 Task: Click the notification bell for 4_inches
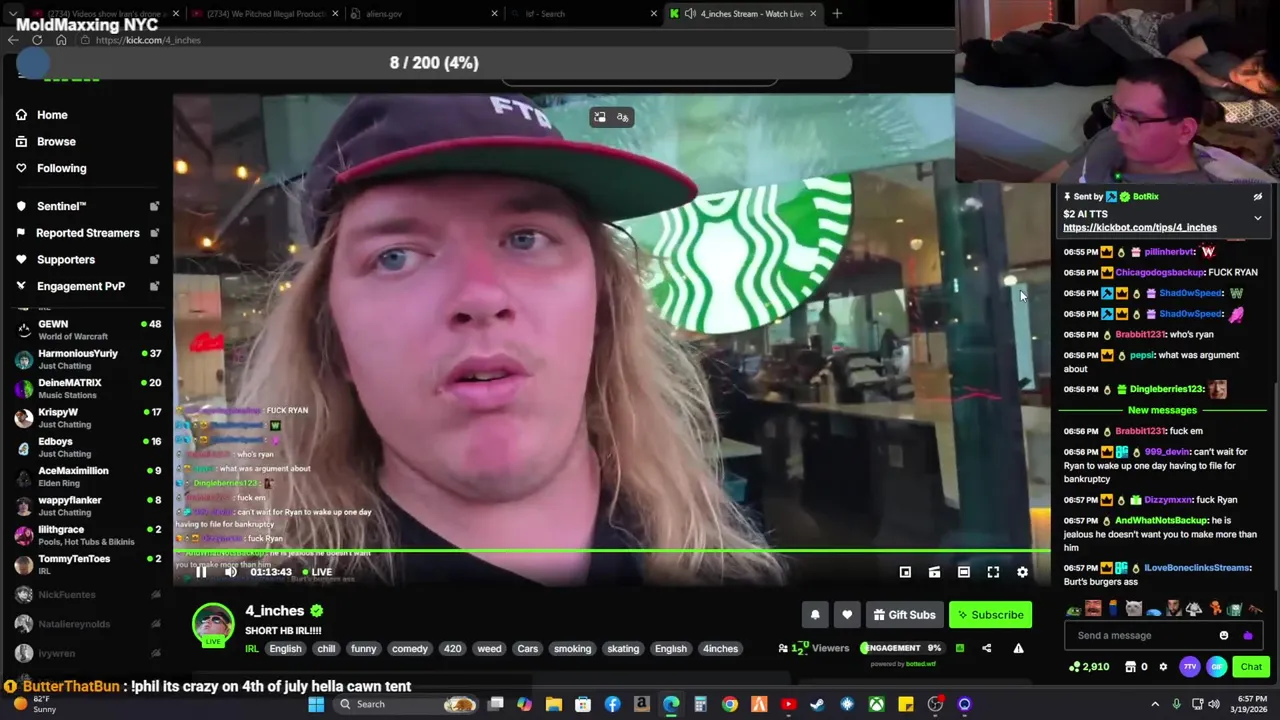[x=815, y=615]
